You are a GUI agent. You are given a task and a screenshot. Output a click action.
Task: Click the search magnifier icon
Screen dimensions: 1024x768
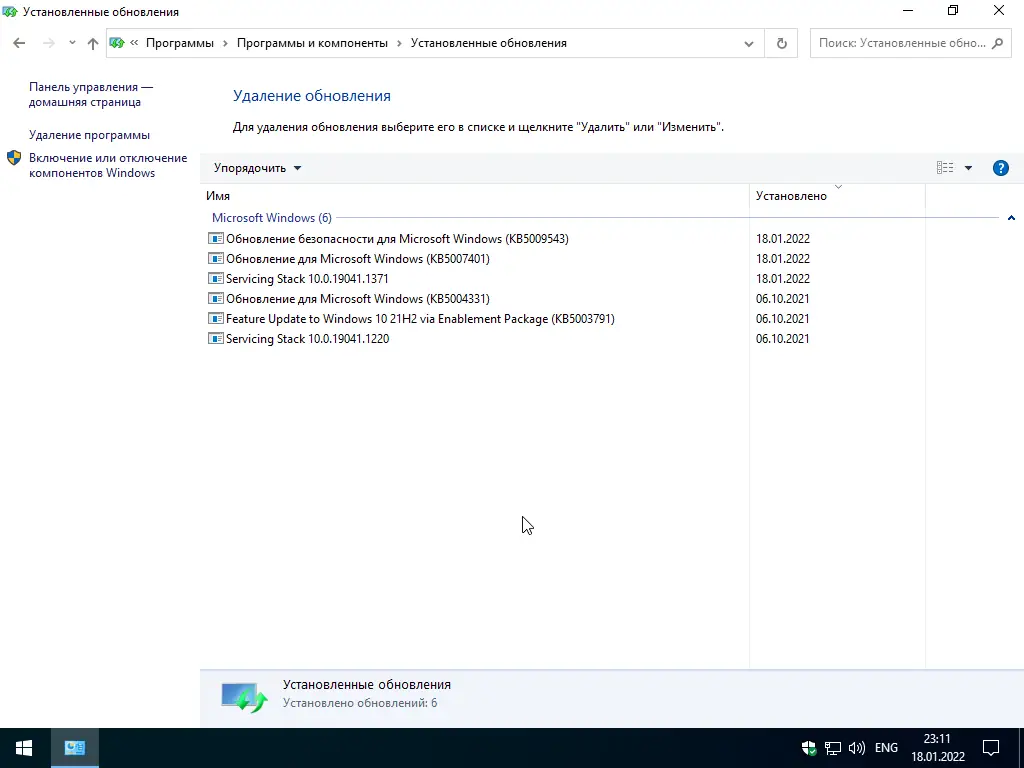997,43
